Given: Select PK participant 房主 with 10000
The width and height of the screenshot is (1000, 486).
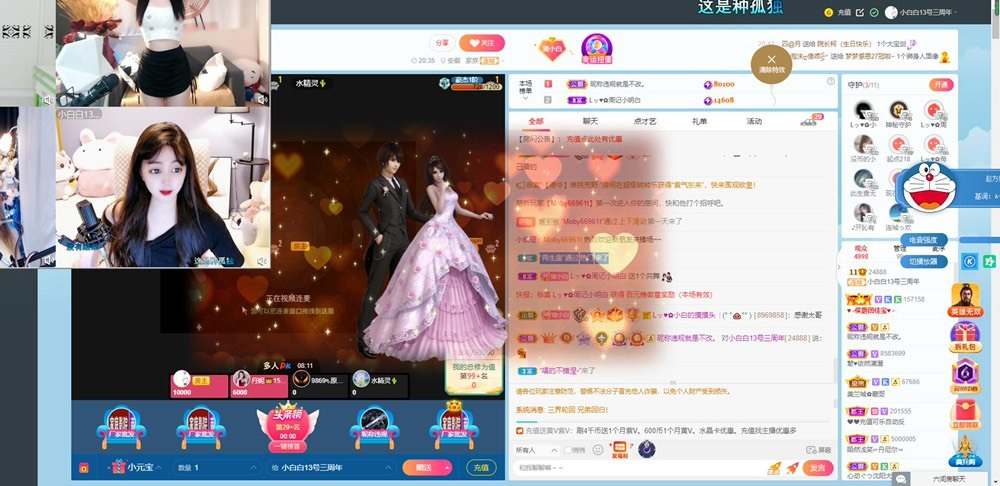Looking at the screenshot, I should [x=200, y=385].
